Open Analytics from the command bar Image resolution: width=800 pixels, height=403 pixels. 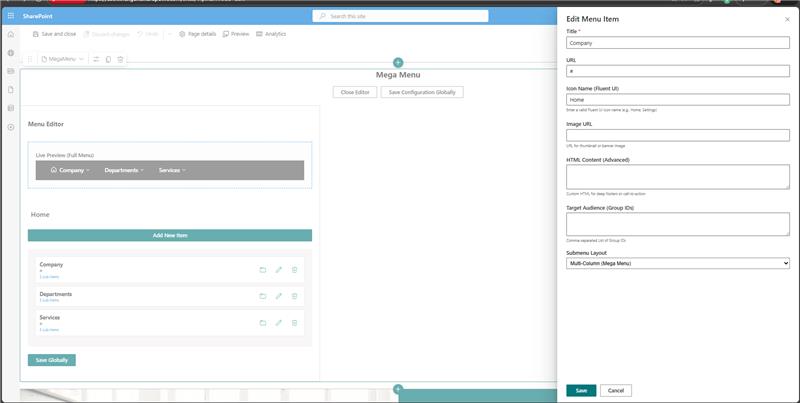271,34
